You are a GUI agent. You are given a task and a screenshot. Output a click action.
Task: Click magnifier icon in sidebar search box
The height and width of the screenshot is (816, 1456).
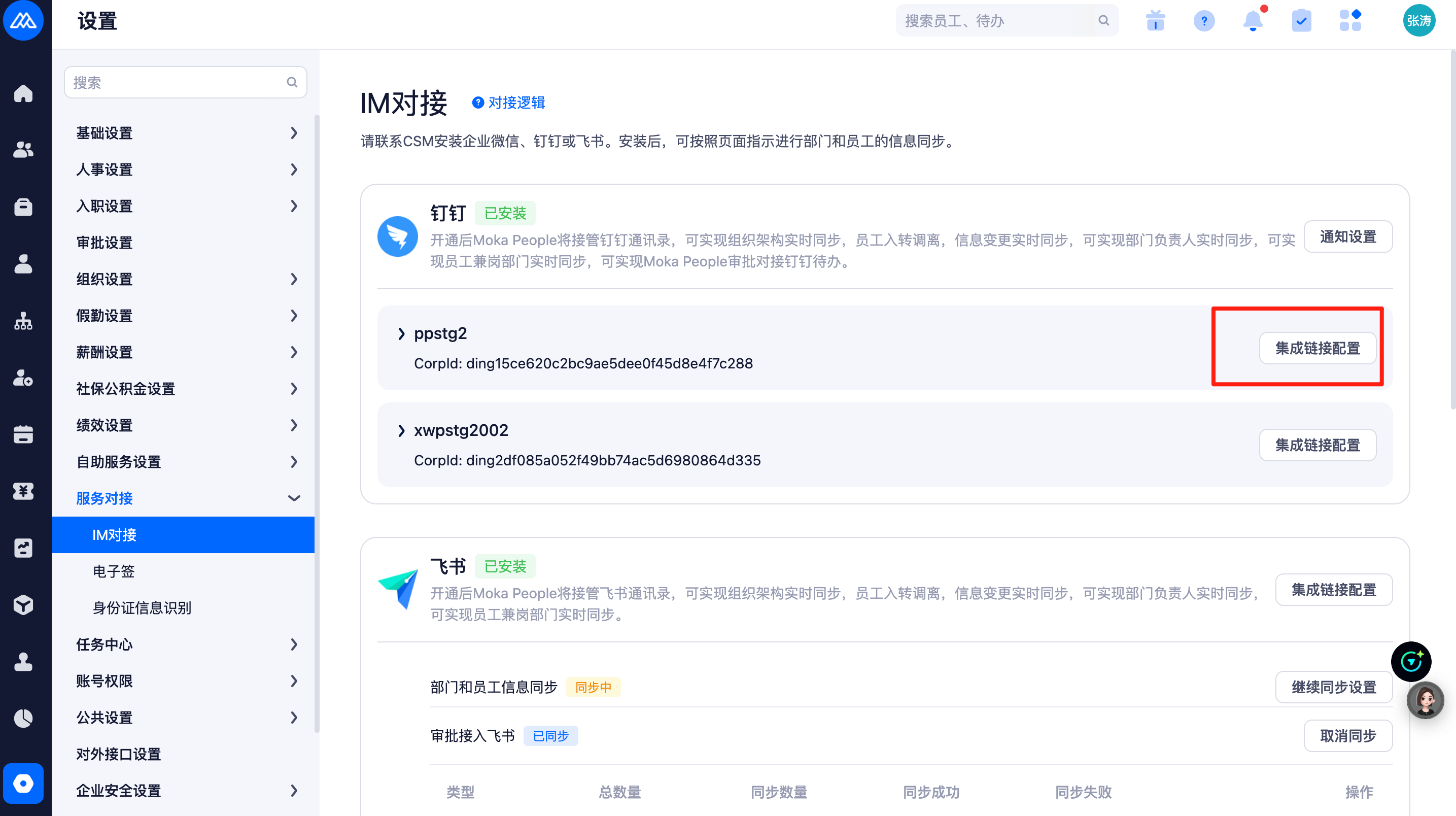[292, 83]
